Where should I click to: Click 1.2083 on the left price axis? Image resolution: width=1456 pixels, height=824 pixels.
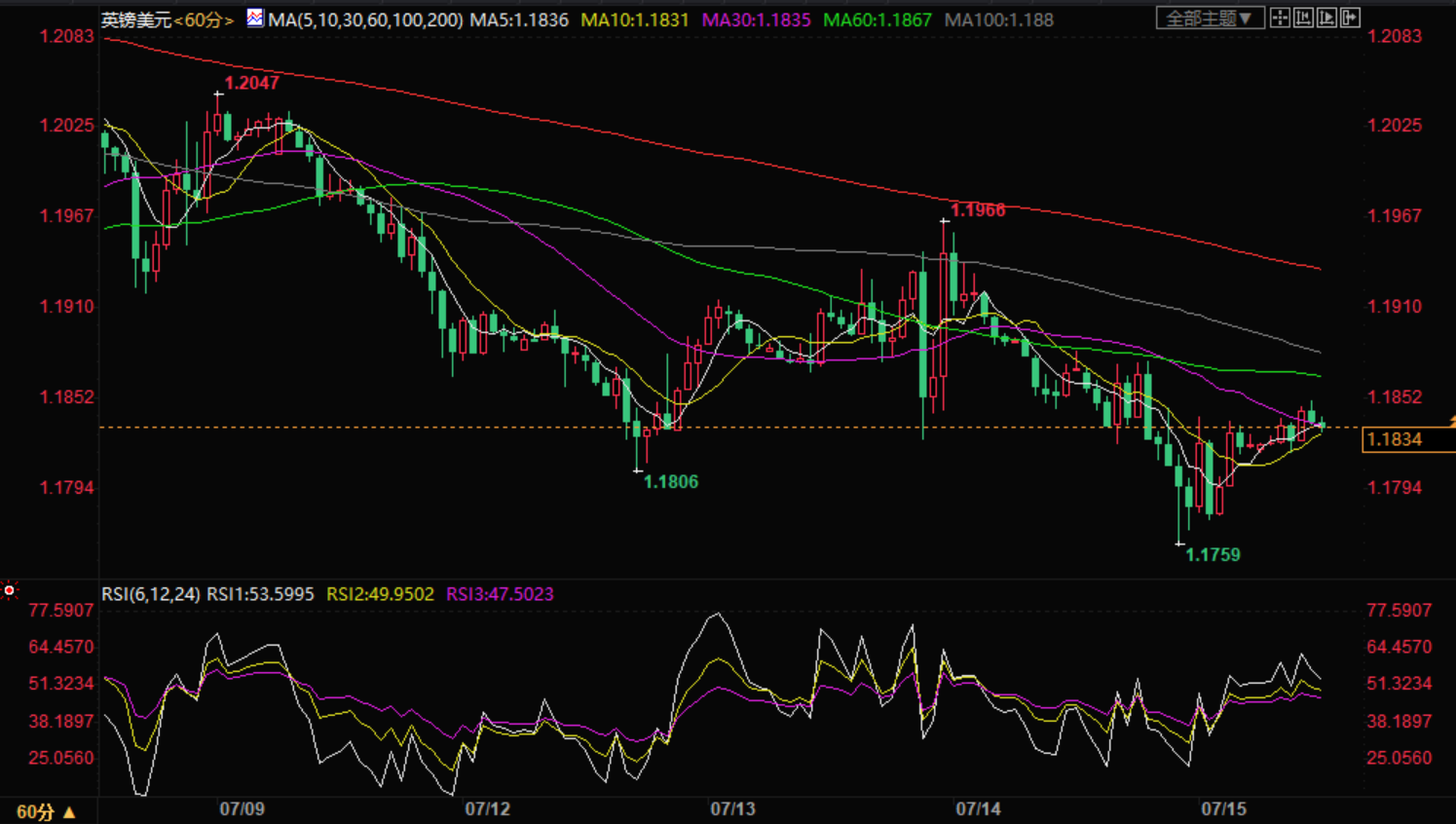[x=66, y=36]
